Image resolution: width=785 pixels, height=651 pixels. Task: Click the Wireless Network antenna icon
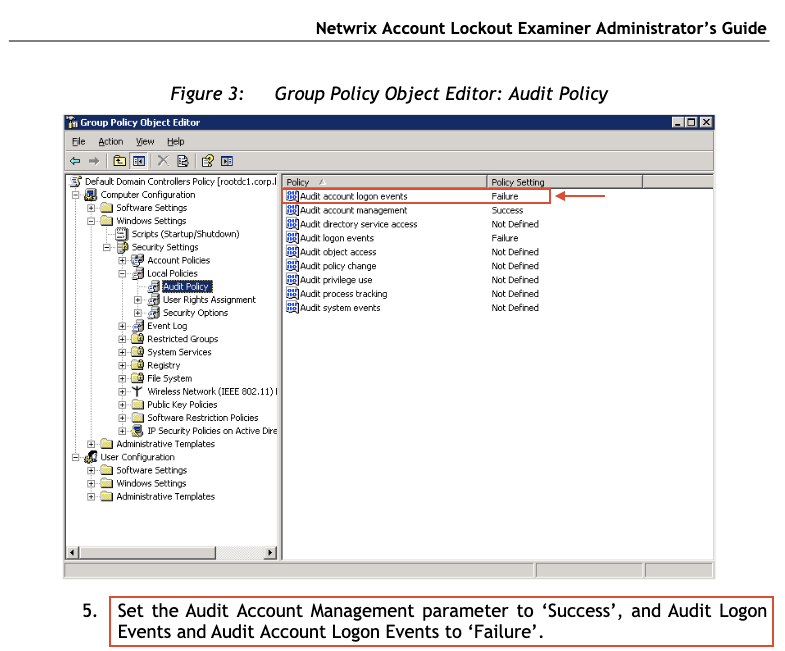coord(137,392)
